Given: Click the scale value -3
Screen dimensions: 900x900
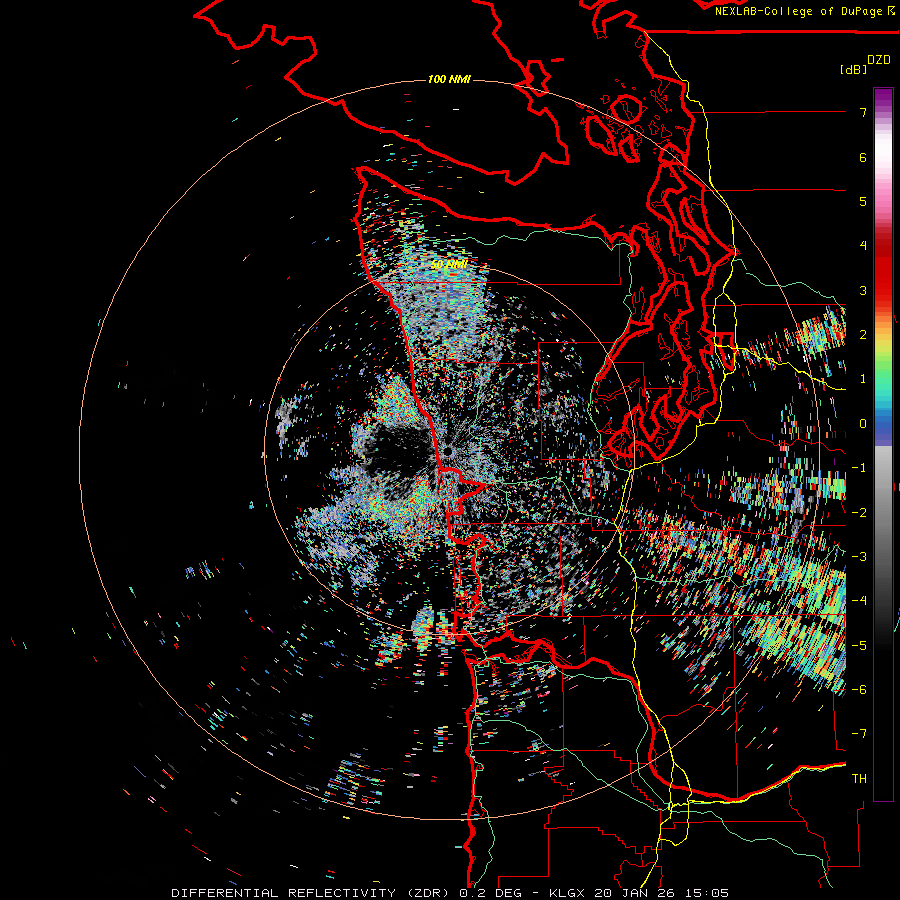Looking at the screenshot, I should (x=859, y=557).
